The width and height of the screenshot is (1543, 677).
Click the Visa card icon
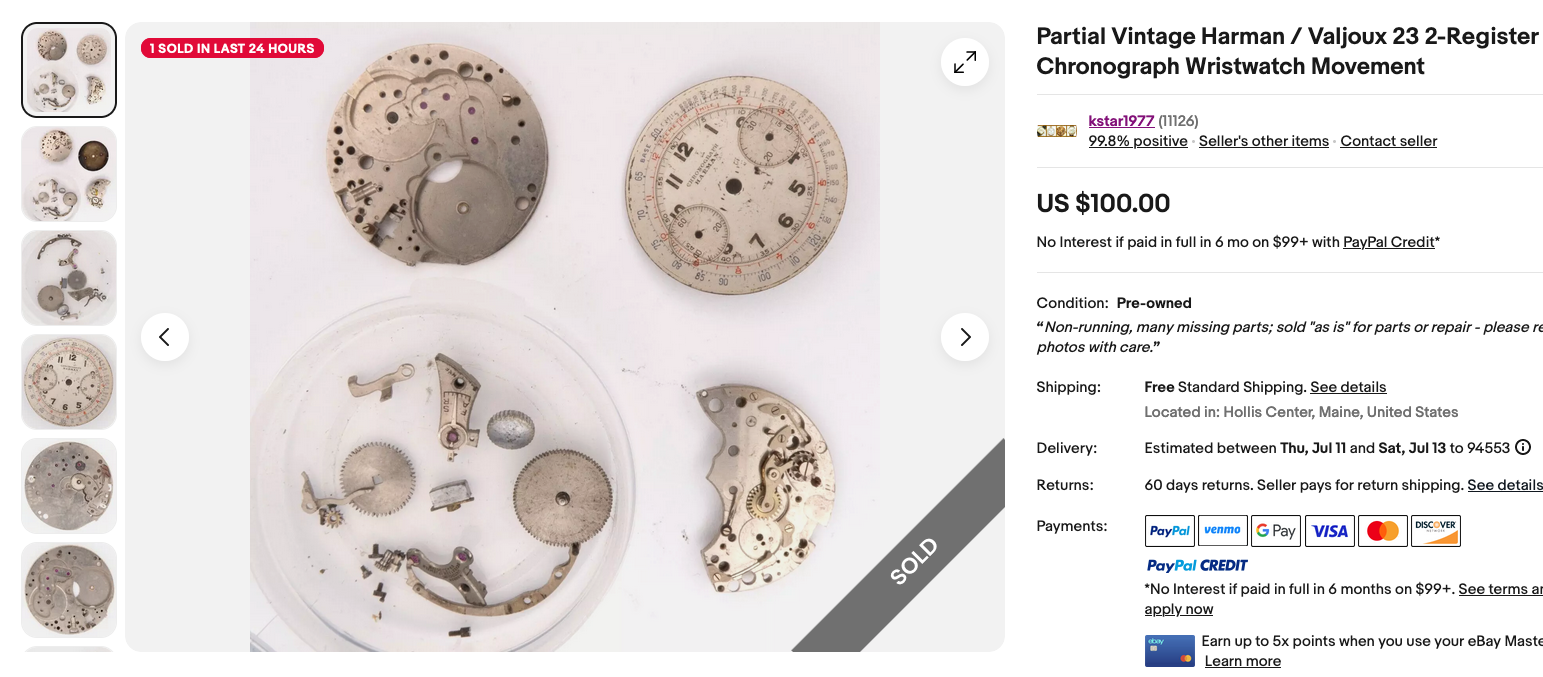click(1329, 531)
